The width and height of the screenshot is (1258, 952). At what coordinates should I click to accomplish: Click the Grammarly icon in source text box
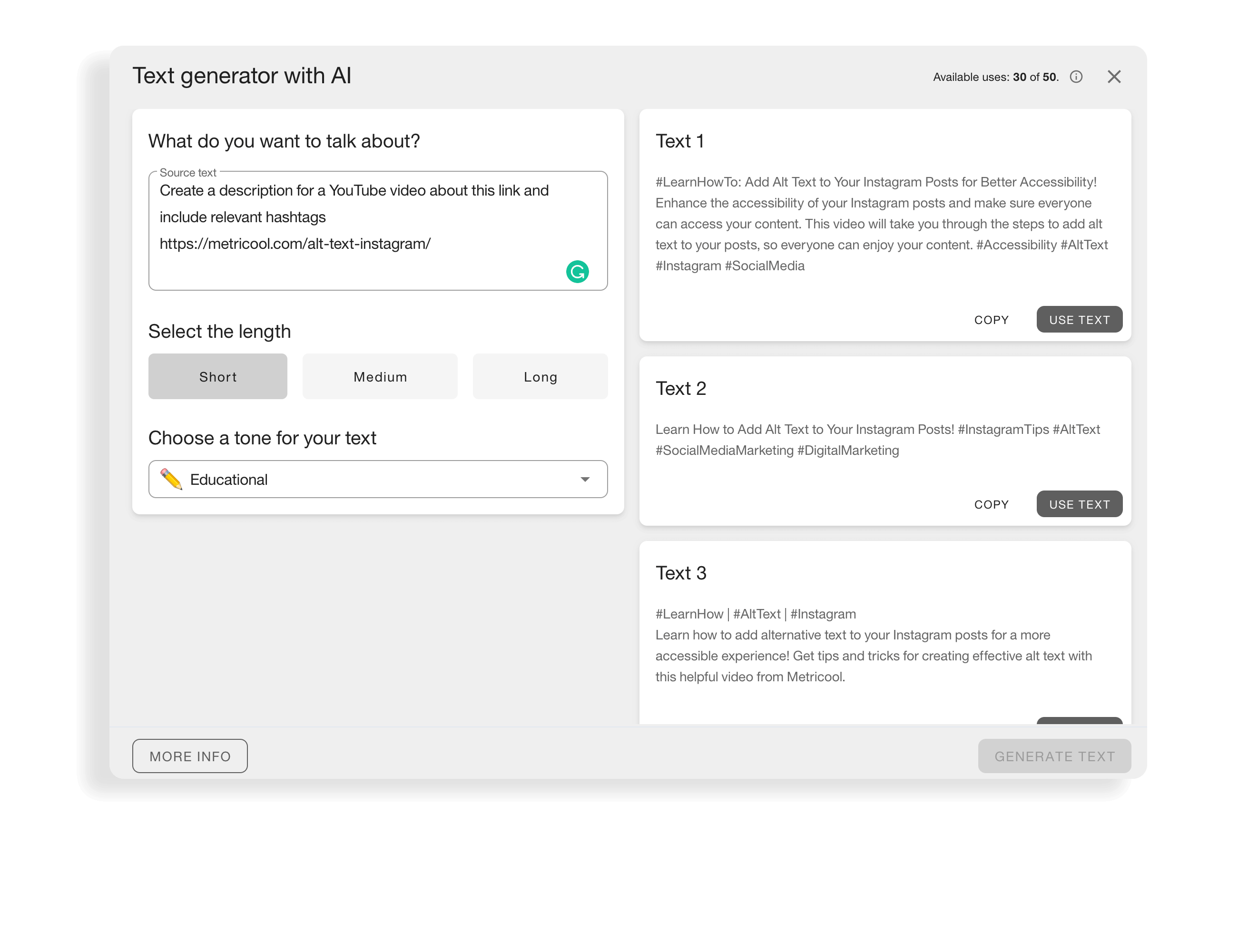click(577, 272)
